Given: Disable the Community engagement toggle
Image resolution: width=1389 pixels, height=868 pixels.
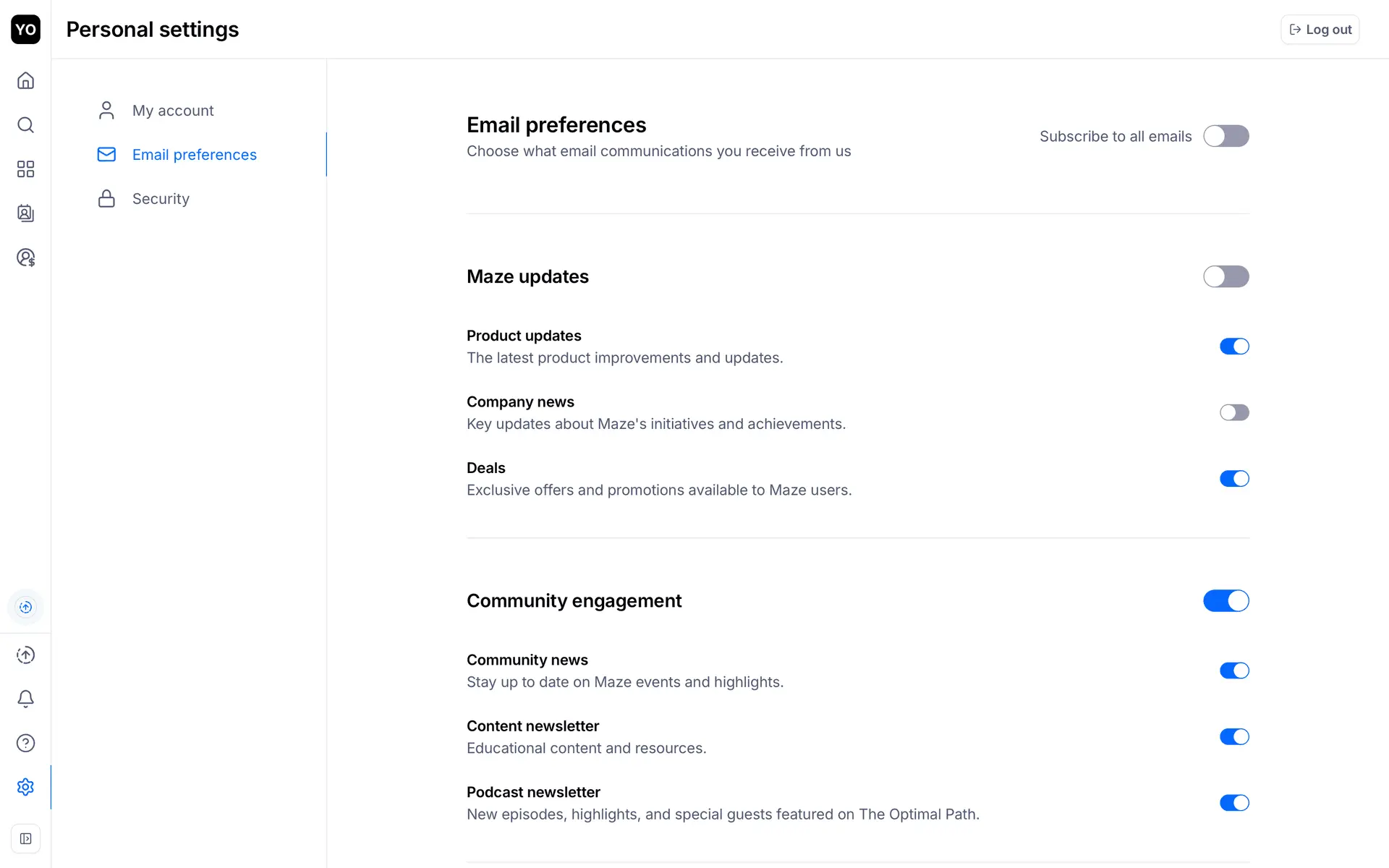Looking at the screenshot, I should (x=1226, y=600).
